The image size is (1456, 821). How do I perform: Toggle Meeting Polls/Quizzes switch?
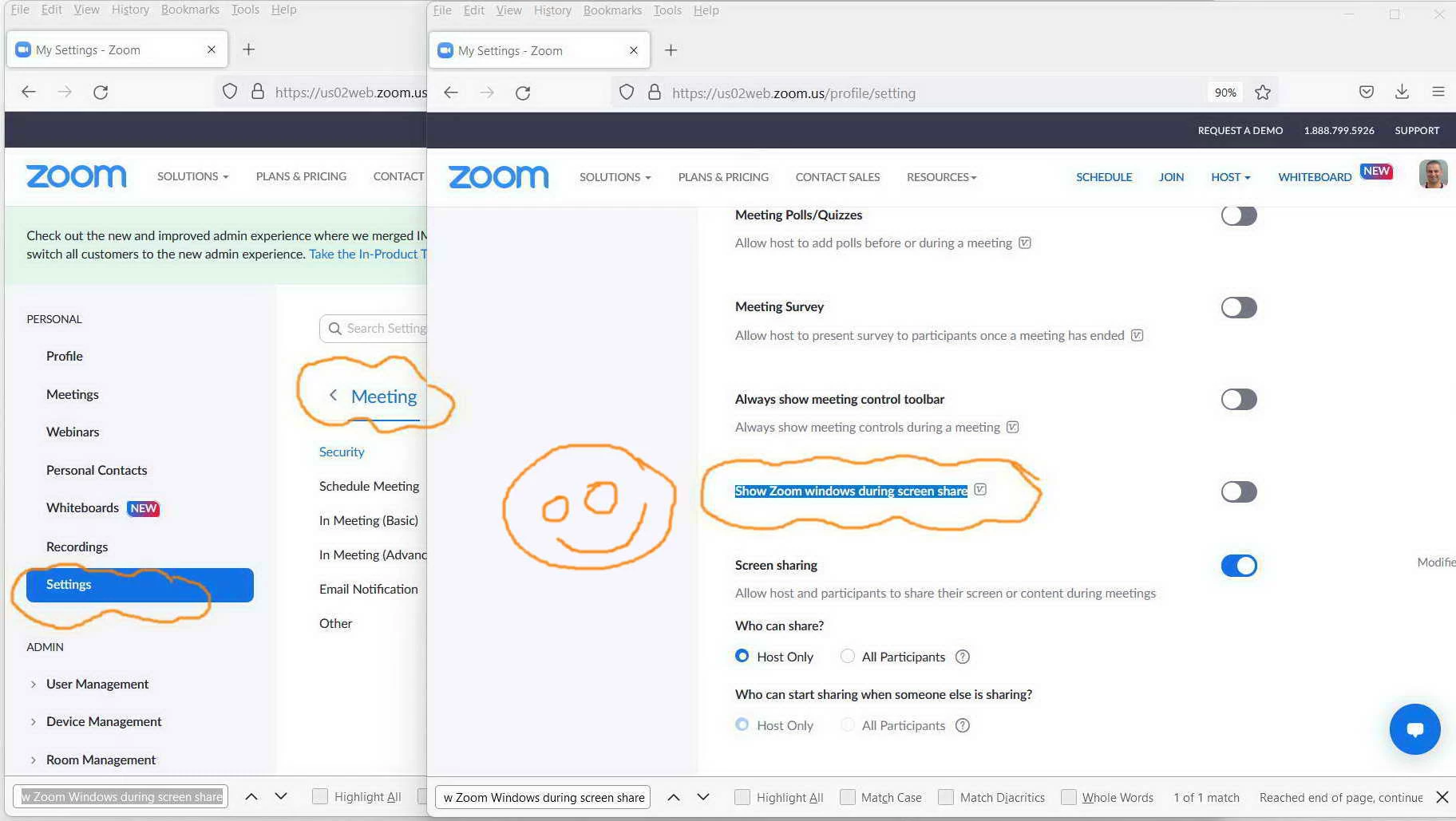click(1239, 215)
